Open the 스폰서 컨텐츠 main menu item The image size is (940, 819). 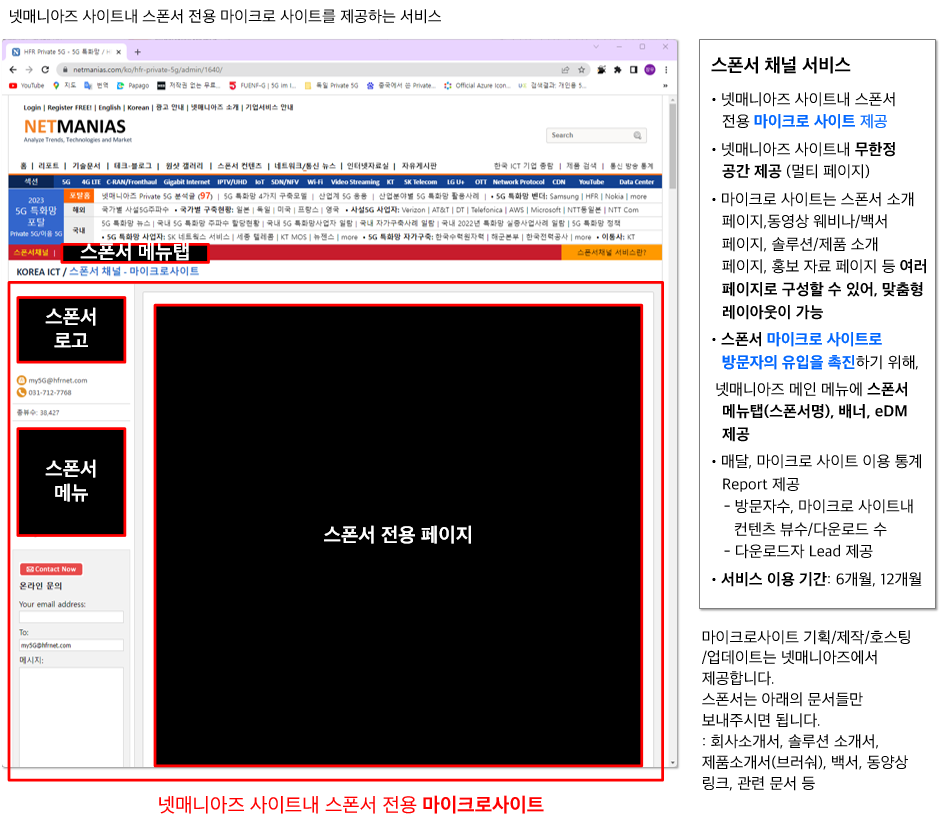point(240,166)
